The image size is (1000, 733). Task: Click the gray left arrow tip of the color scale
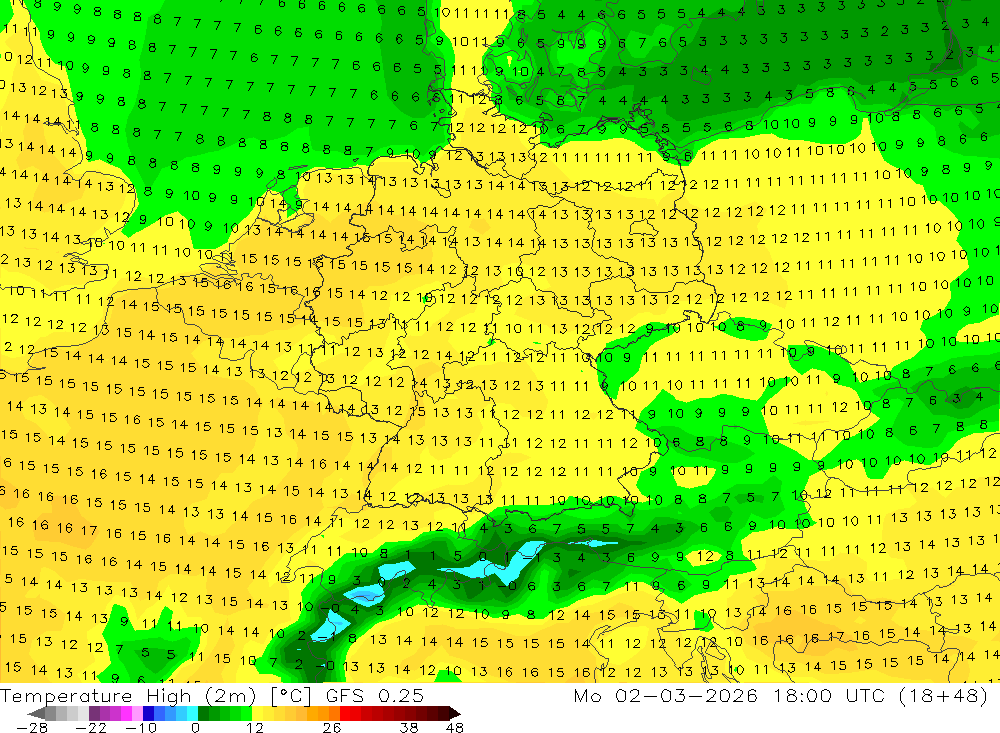pyautogui.click(x=37, y=713)
